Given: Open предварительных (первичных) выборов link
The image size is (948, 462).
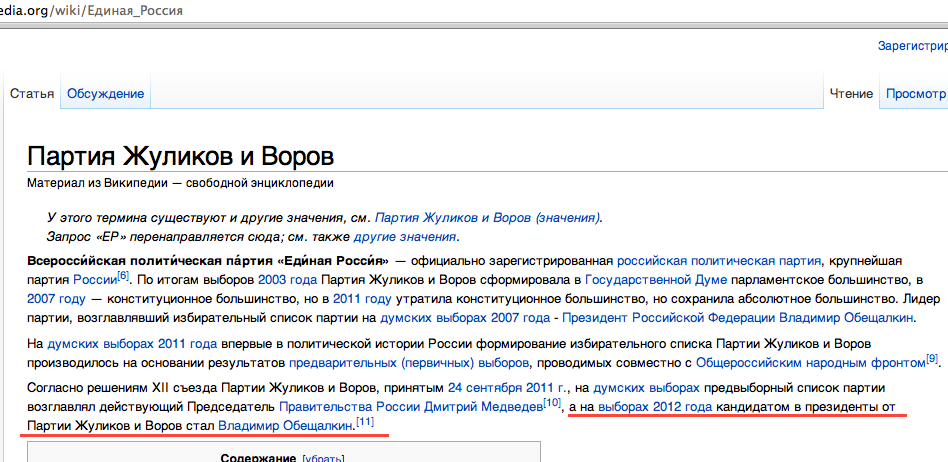Looking at the screenshot, I should pos(410,363).
